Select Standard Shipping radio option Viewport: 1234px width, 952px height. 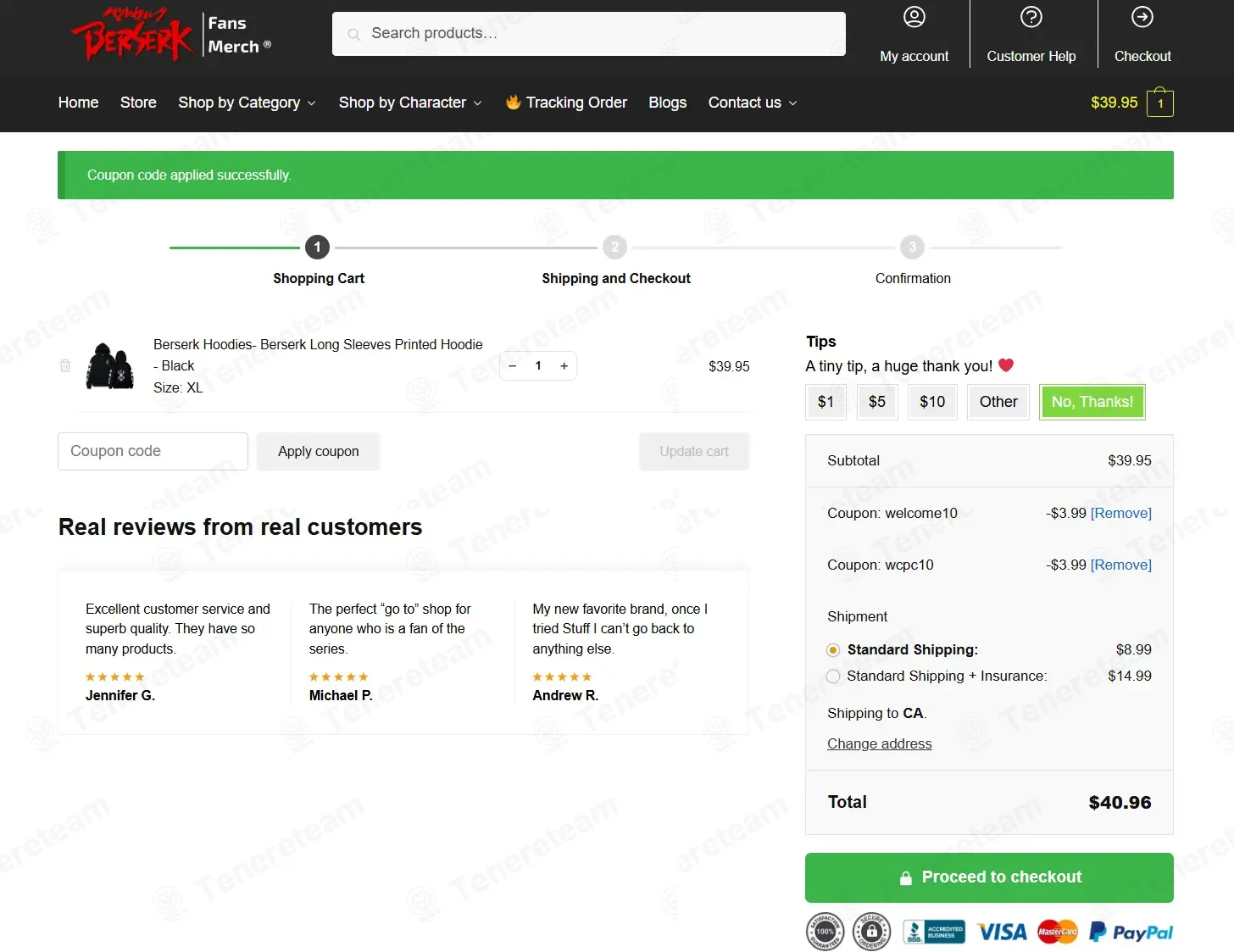[833, 650]
